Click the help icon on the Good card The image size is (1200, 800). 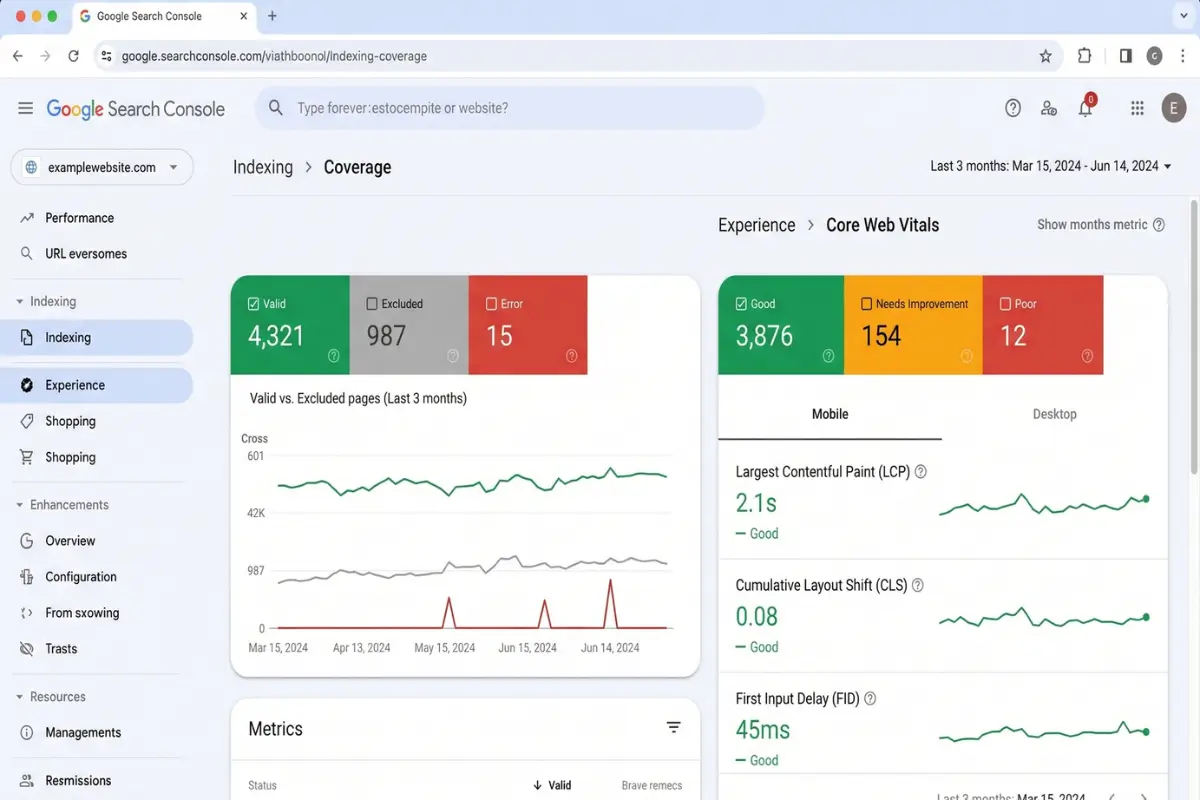[828, 355]
